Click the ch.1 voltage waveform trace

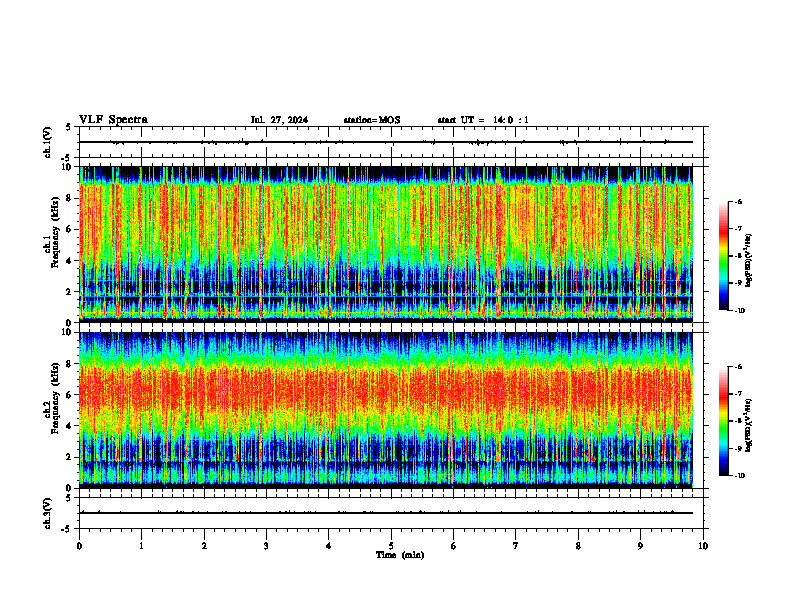pyautogui.click(x=386, y=142)
